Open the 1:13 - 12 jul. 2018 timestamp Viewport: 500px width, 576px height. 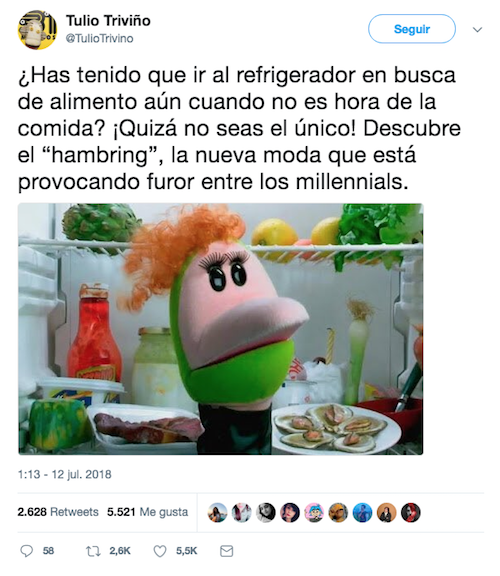[65, 474]
